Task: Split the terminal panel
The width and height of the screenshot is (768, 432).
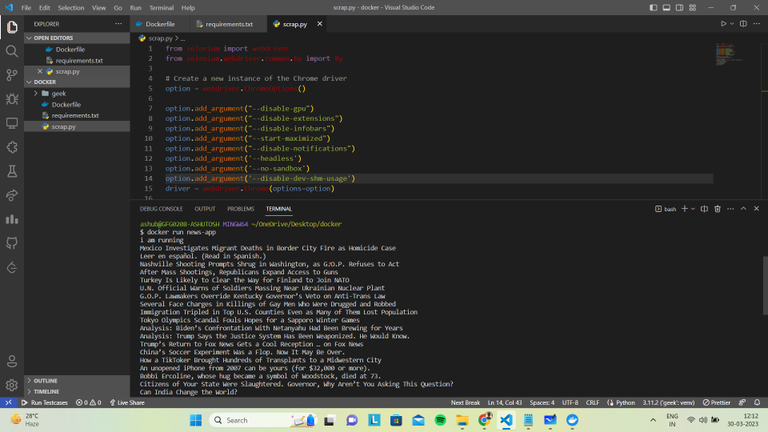Action: [702, 209]
